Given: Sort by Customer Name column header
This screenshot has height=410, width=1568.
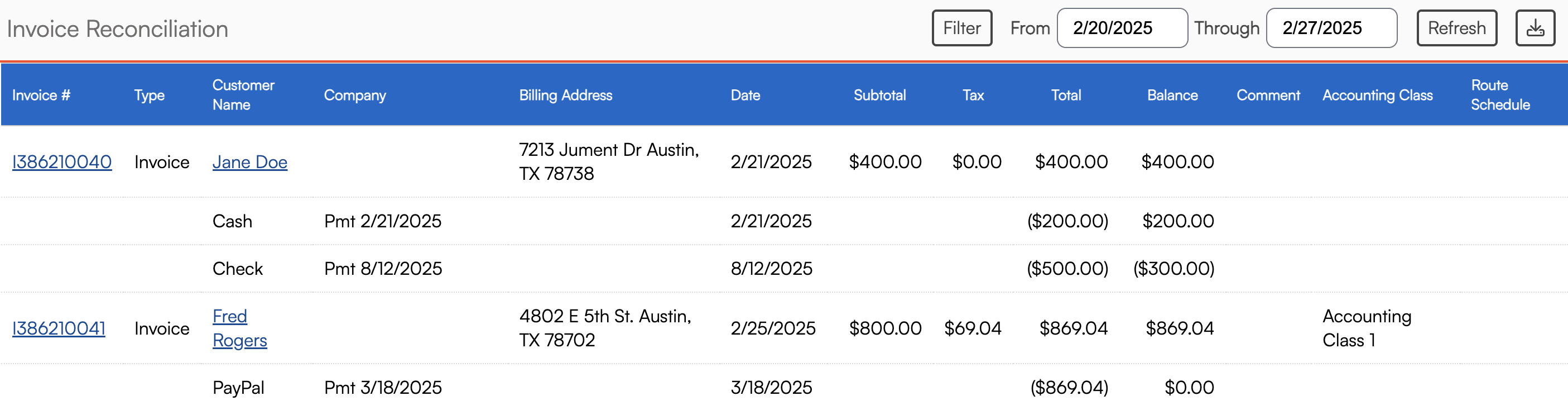Looking at the screenshot, I should pos(243,95).
